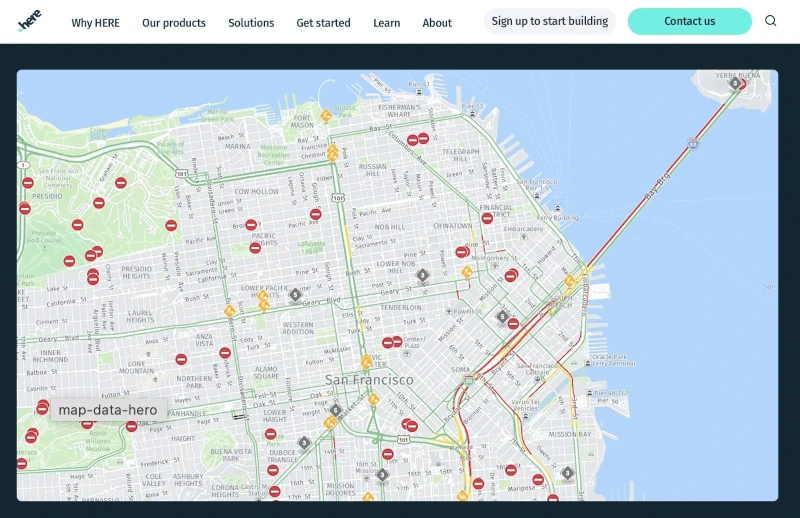Click the MISSION BAY label
Image resolution: width=800 pixels, height=518 pixels.
tap(570, 434)
